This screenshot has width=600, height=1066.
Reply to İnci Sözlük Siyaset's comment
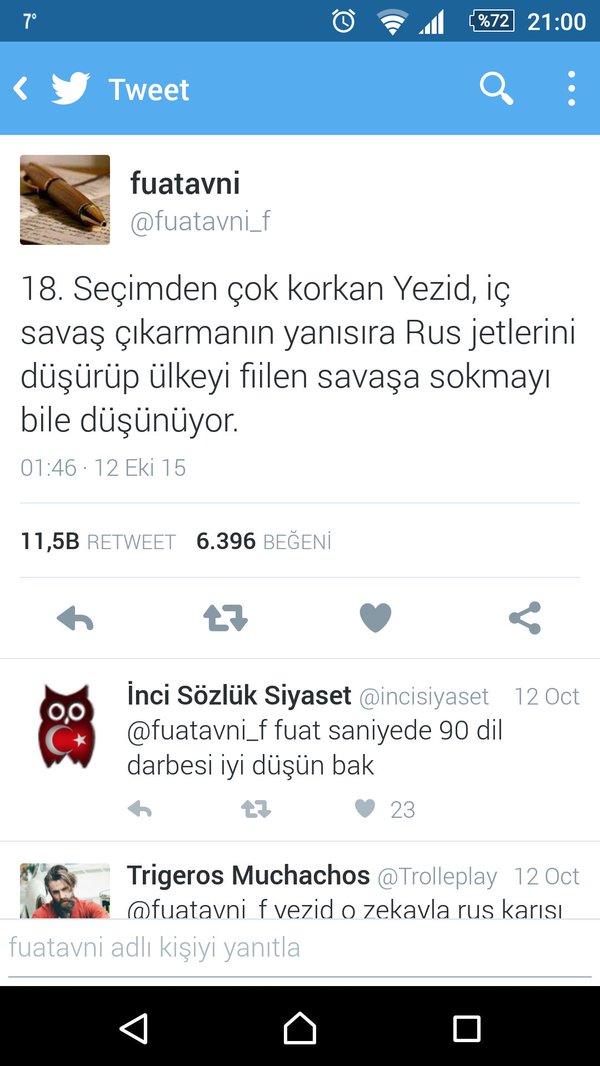[x=139, y=808]
